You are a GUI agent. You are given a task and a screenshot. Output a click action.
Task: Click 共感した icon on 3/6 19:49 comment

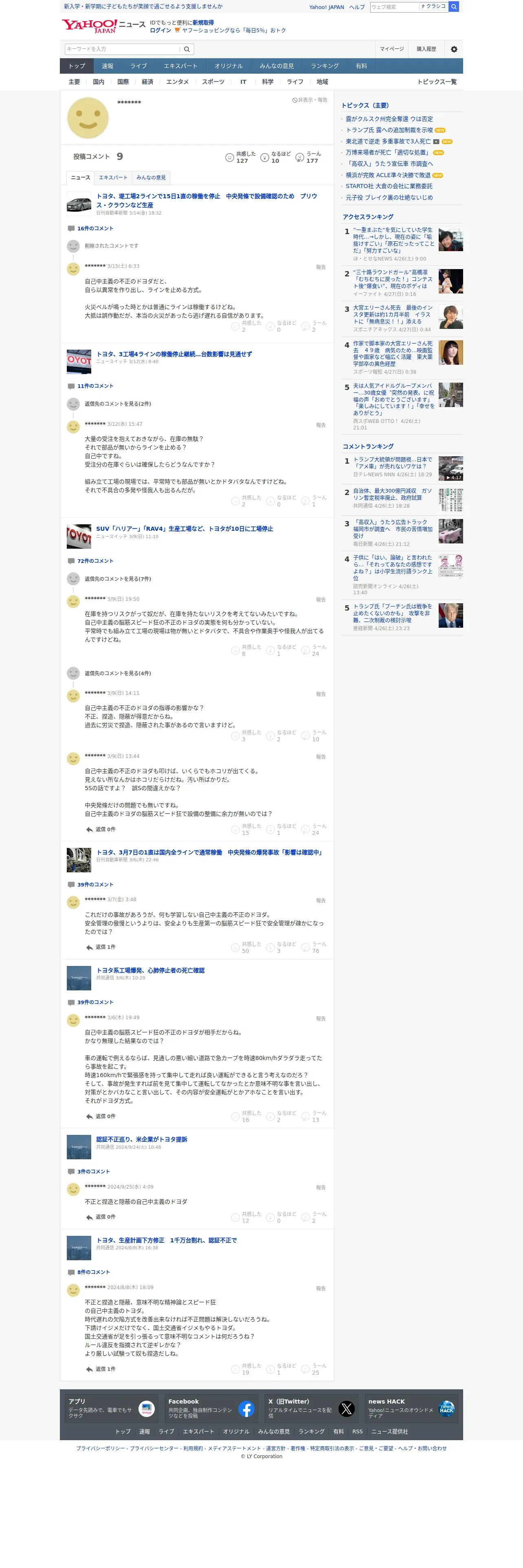235,1116
